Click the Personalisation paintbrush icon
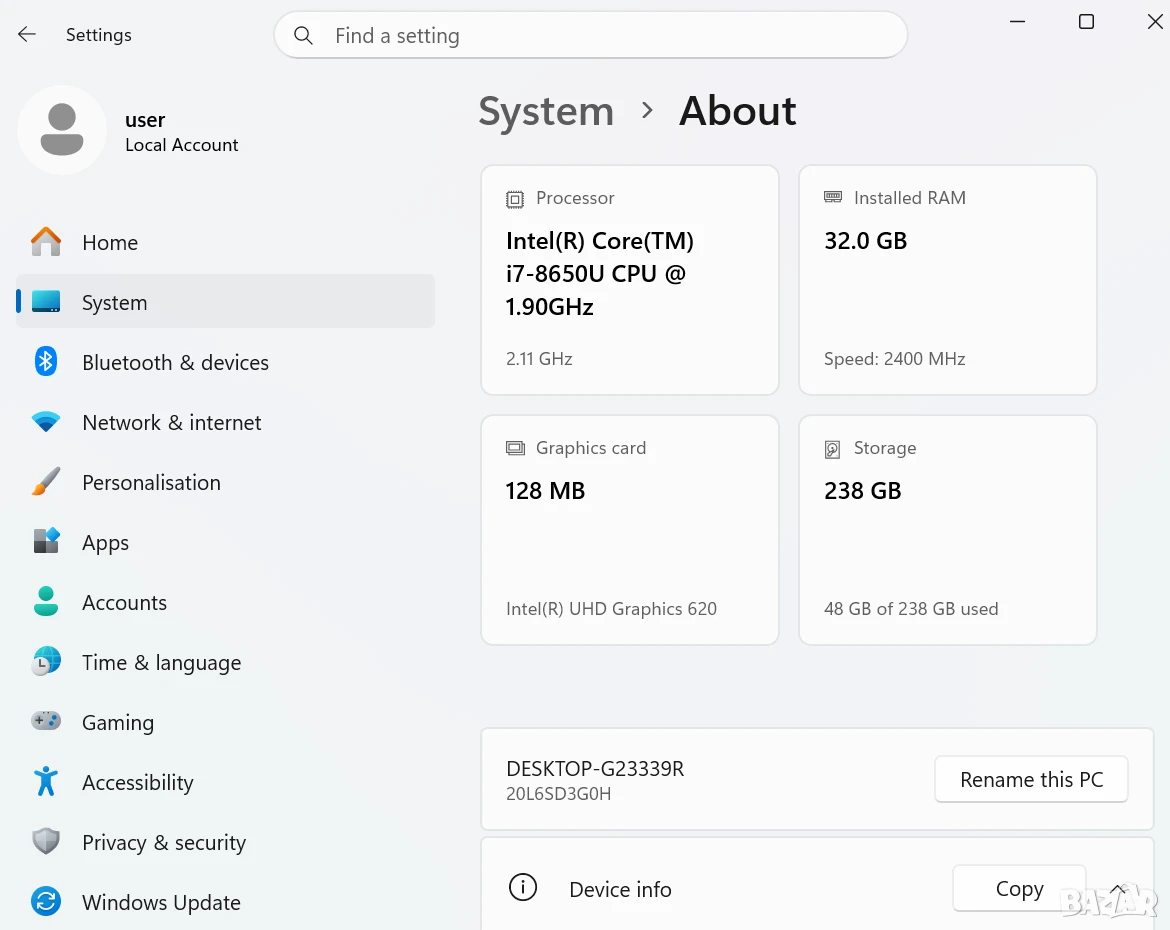The height and width of the screenshot is (930, 1170). 46,481
